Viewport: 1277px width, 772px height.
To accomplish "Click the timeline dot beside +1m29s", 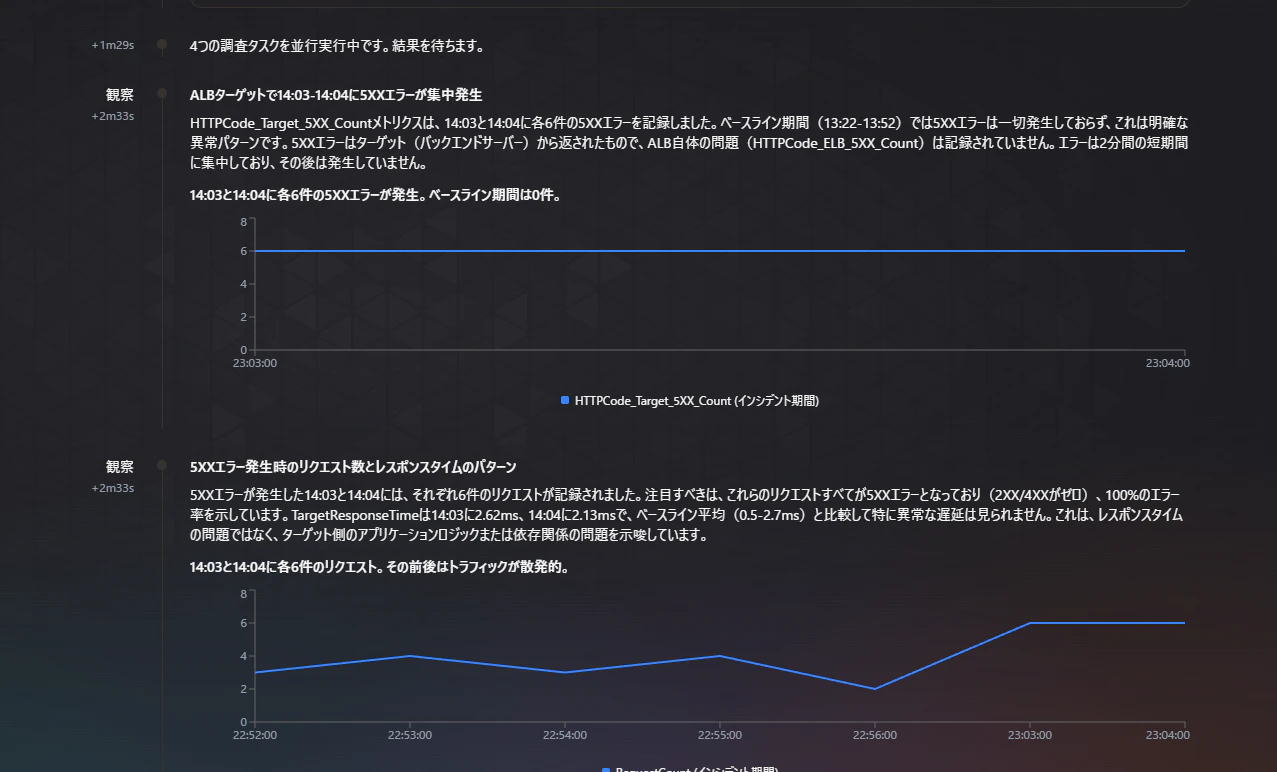I will (x=161, y=45).
